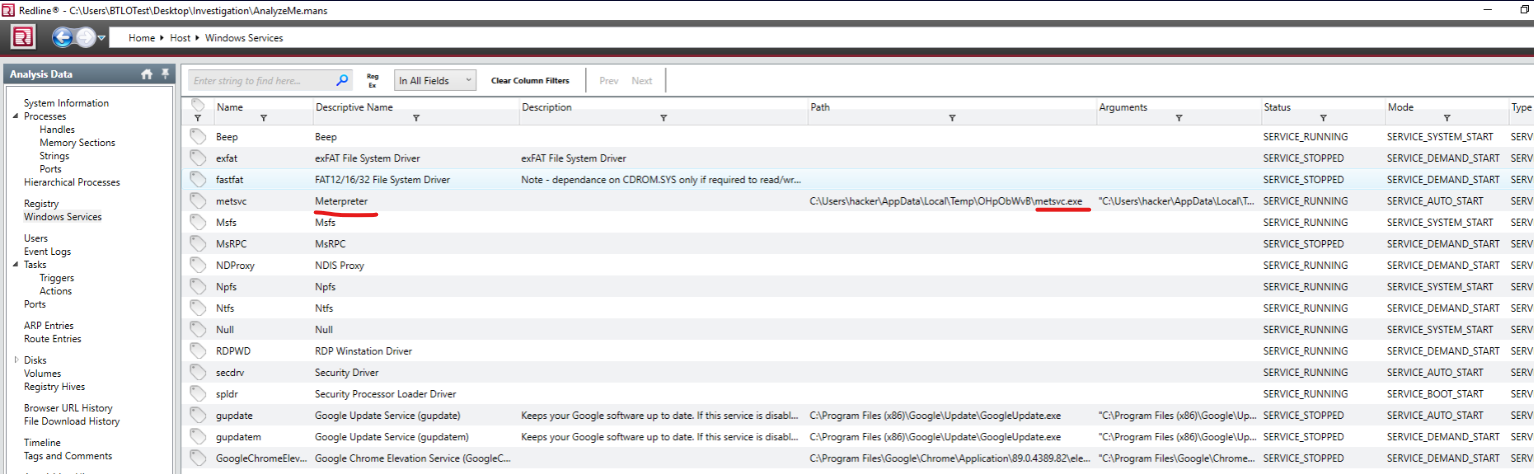Collapse the Tasks tree node
Screen dimensions: 1534x474
click(16, 265)
